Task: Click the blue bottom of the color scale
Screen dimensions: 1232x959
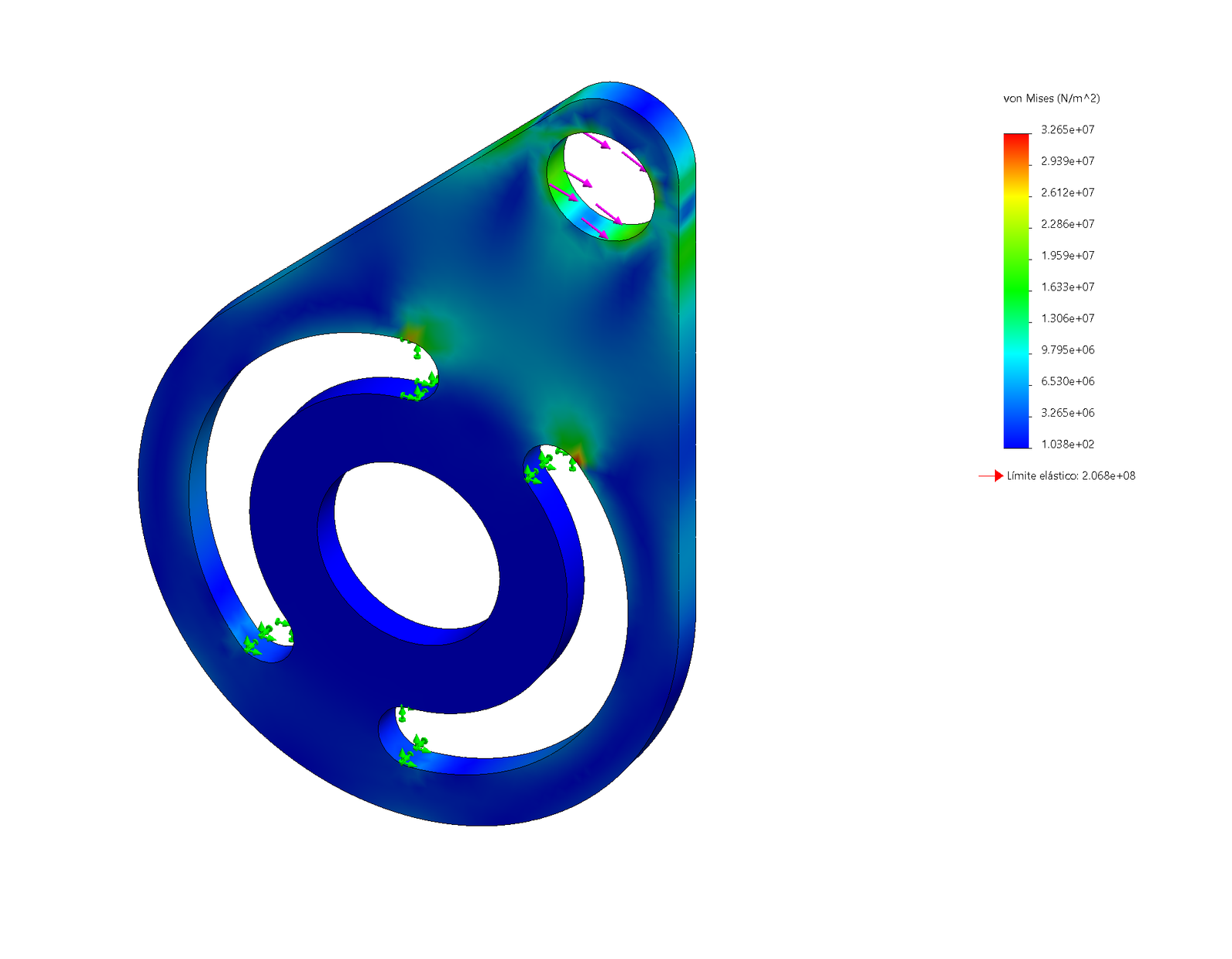Action: pyautogui.click(x=1016, y=441)
